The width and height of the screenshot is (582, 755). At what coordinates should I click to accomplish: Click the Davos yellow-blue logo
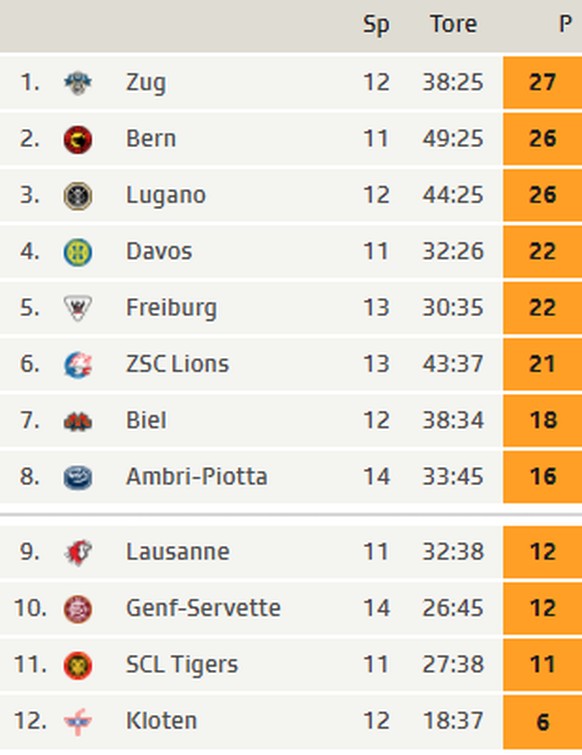(78, 252)
